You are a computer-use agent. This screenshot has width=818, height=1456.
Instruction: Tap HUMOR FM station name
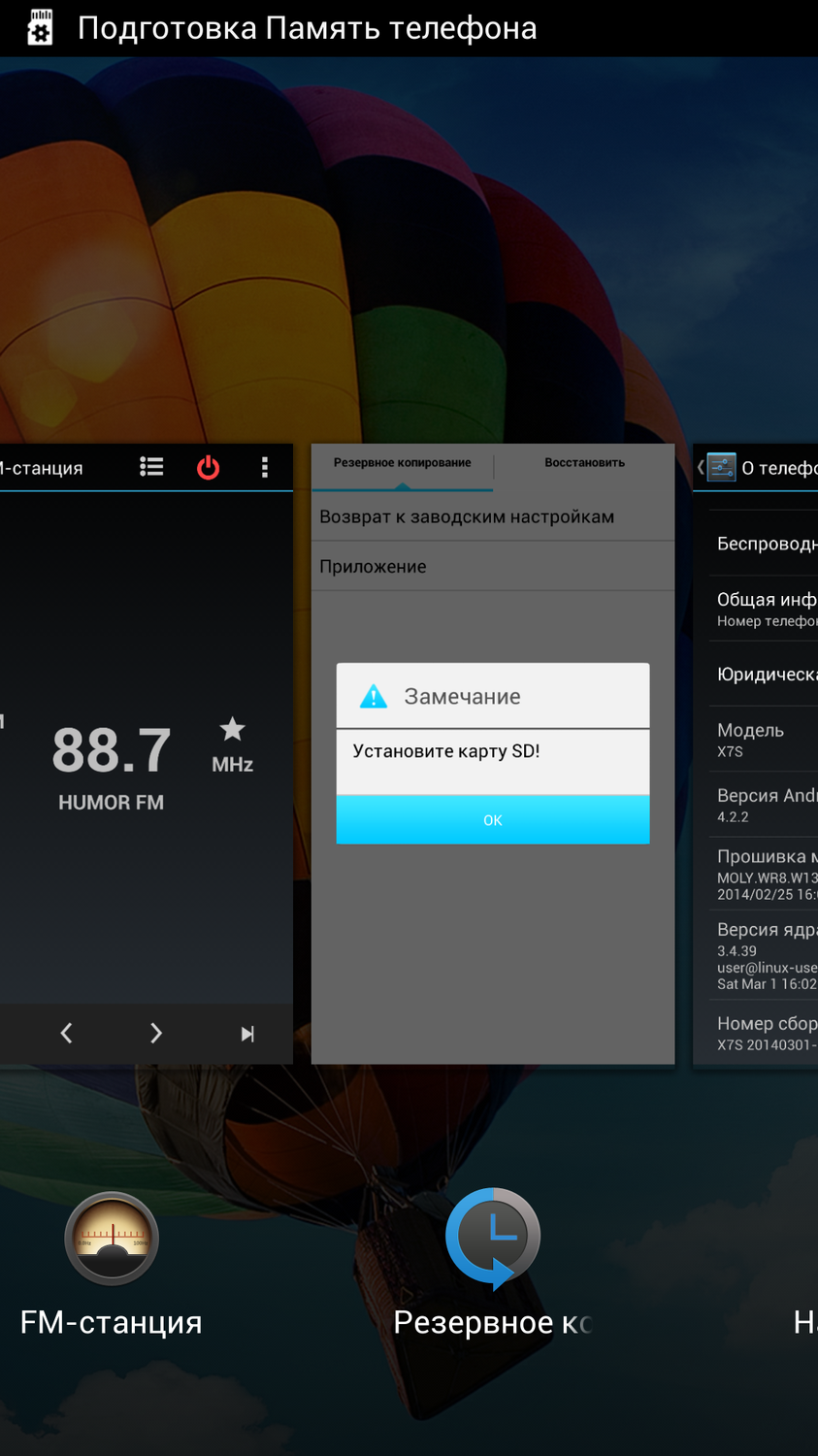(111, 803)
